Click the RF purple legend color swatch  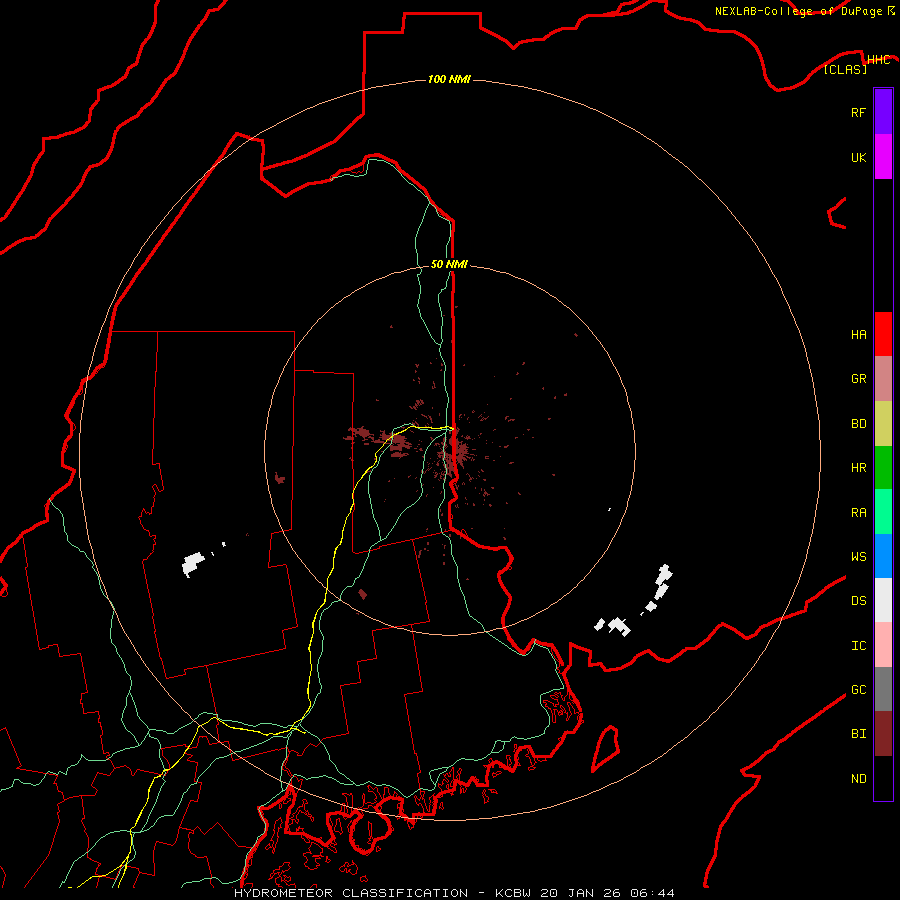coord(883,112)
